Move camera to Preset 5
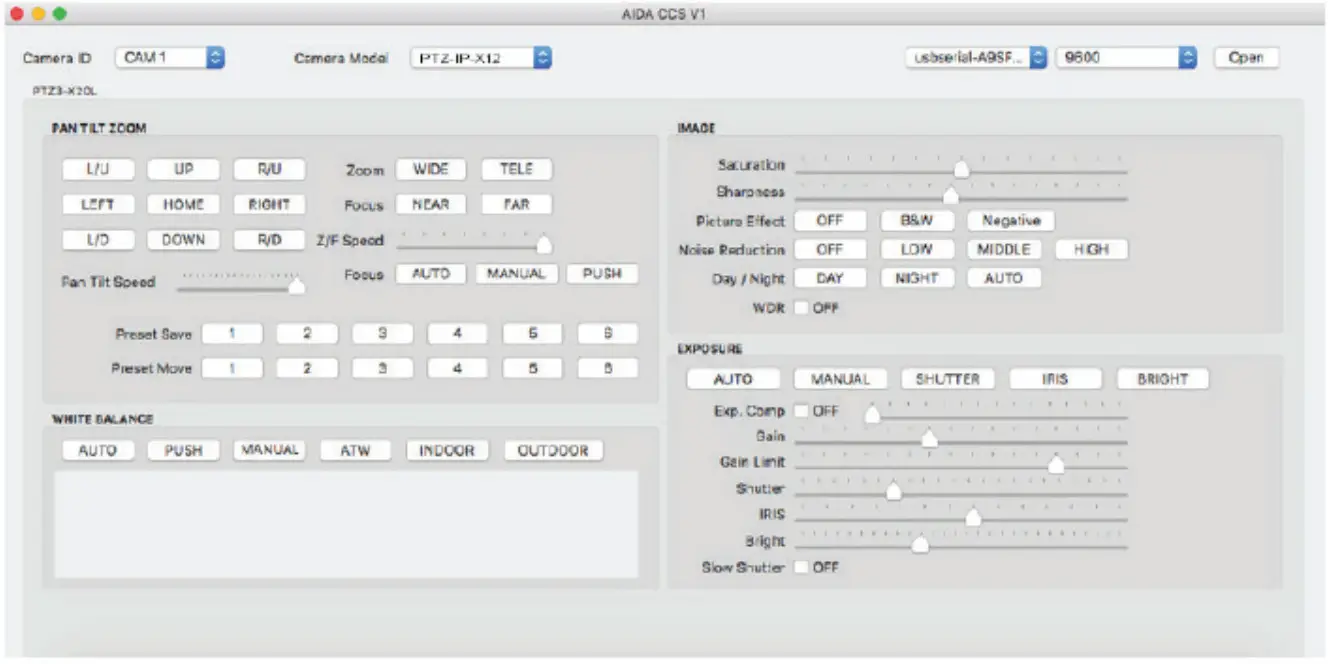Screen dimensions: 1328x664 click(x=532, y=368)
